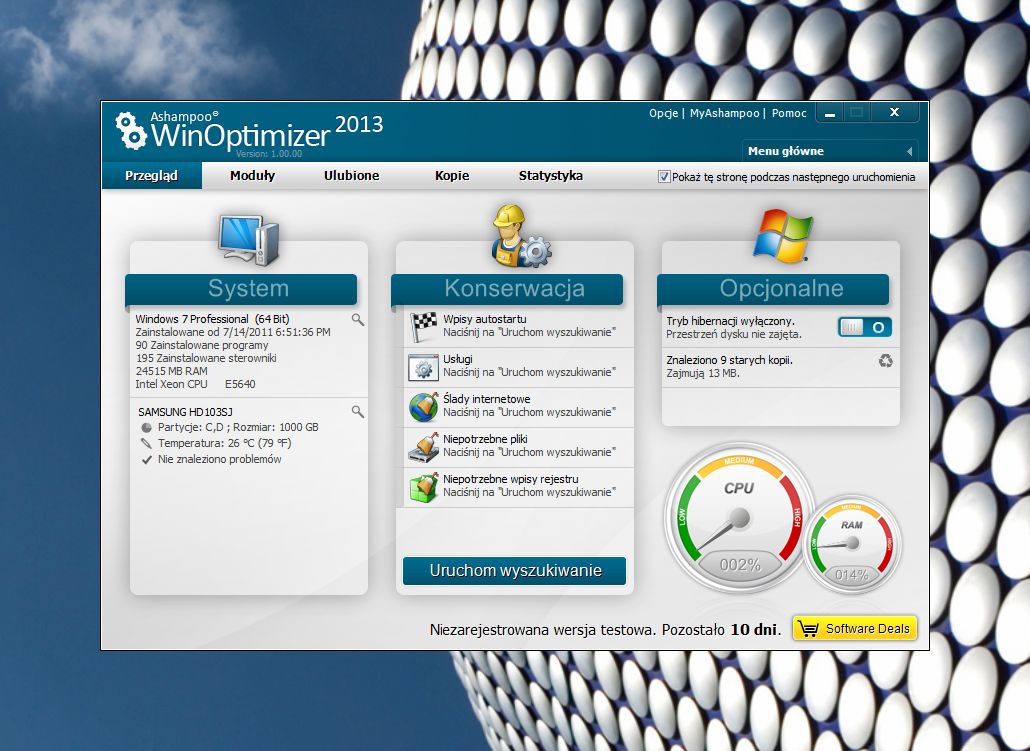1030x751 pixels.
Task: Select the Usługi row label
Action: click(x=458, y=359)
